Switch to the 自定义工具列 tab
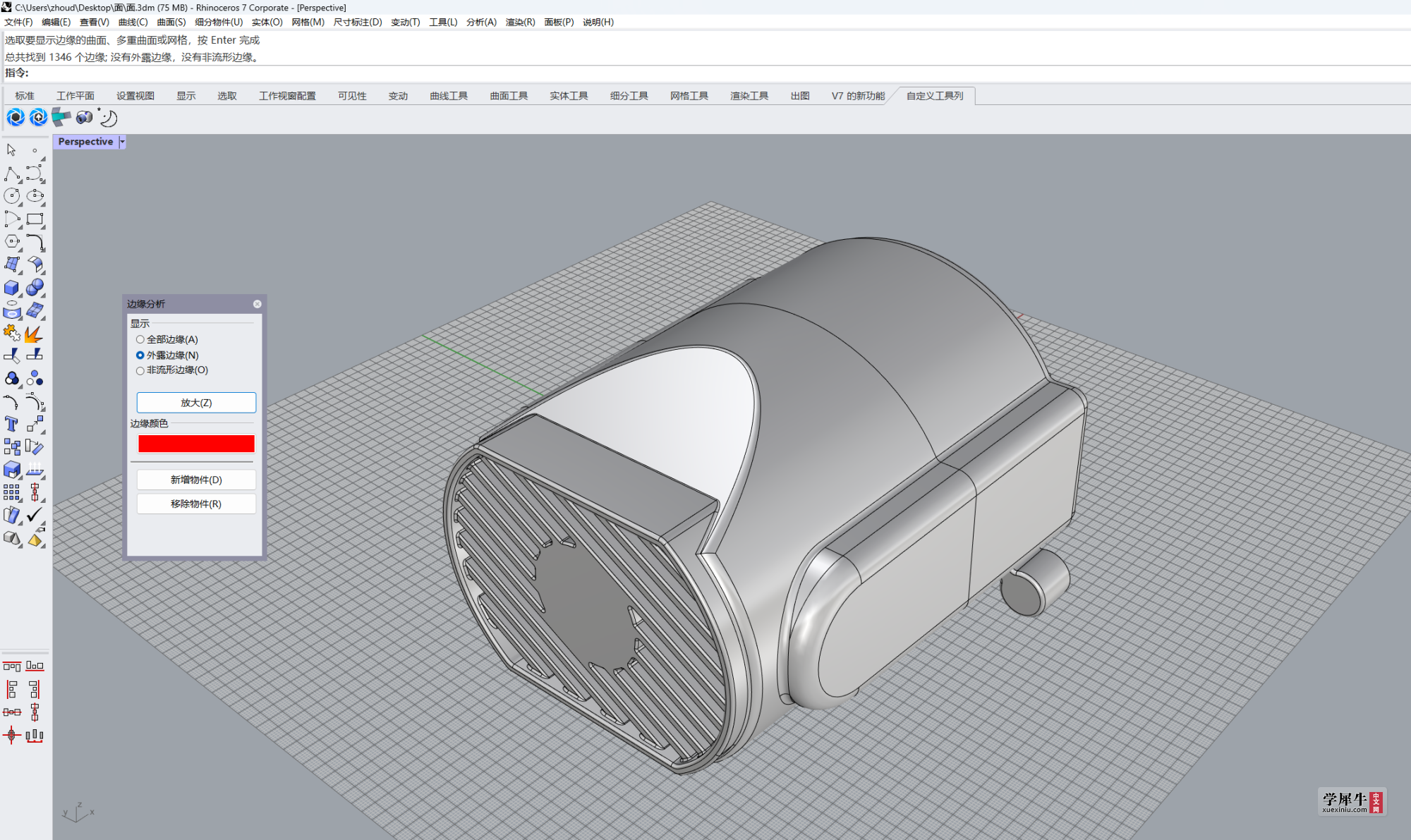 [x=934, y=96]
